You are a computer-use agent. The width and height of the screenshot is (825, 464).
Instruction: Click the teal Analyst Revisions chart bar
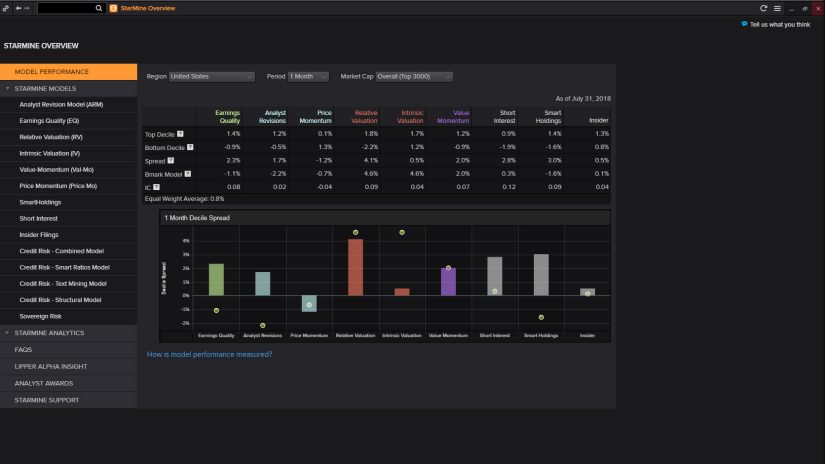(263, 284)
